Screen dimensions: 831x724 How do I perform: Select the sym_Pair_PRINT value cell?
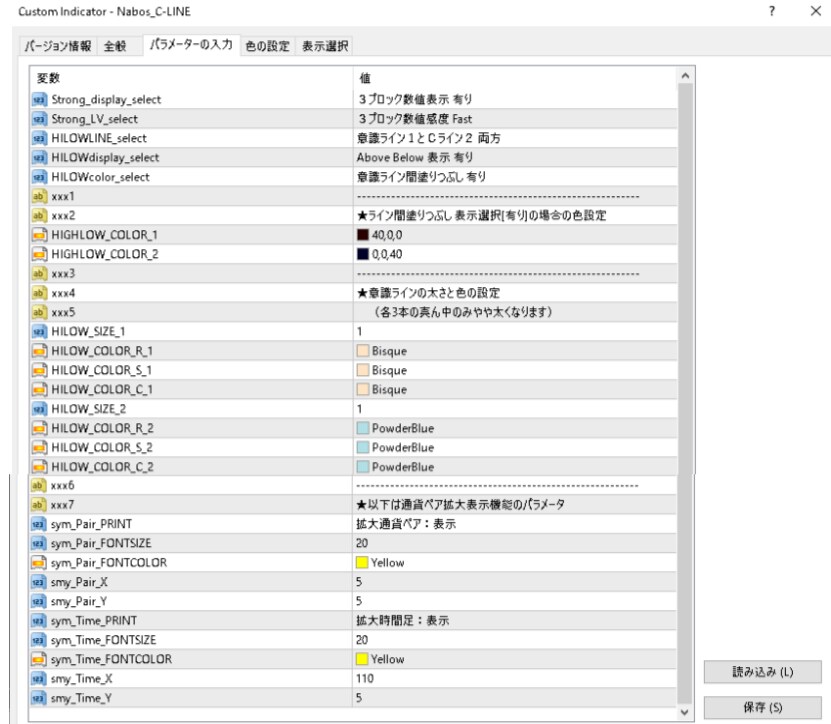point(515,524)
